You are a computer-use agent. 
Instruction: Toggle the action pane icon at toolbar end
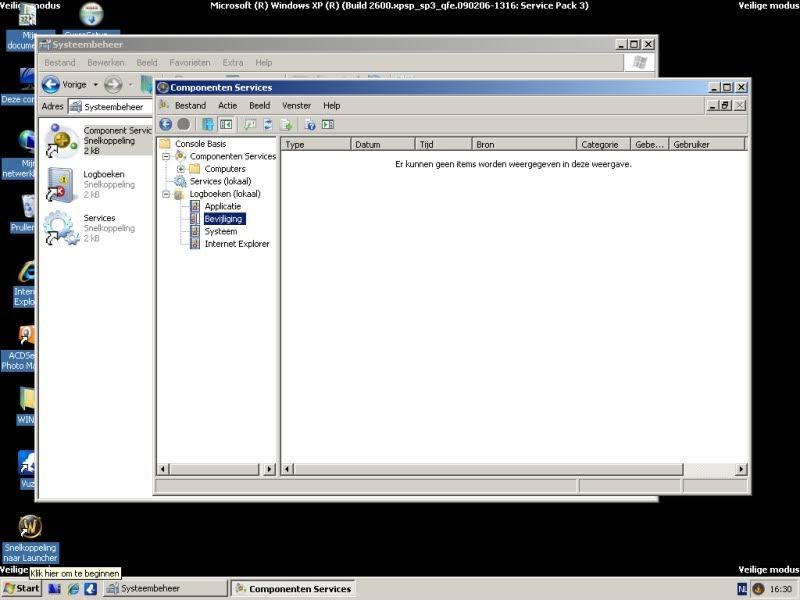pyautogui.click(x=328, y=124)
